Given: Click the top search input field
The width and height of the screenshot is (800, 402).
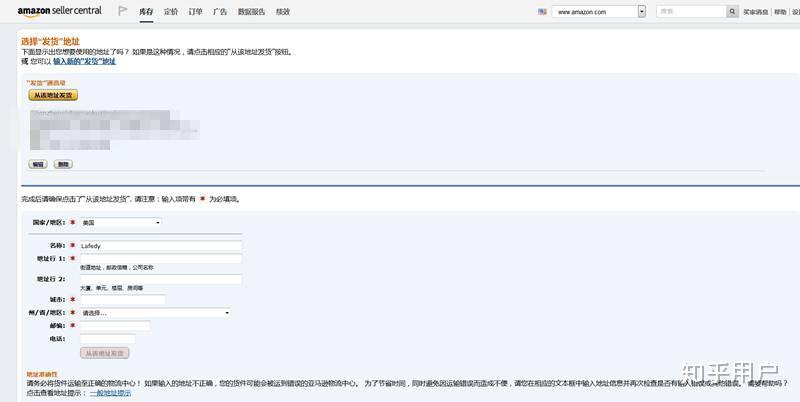Looking at the screenshot, I should coord(691,11).
